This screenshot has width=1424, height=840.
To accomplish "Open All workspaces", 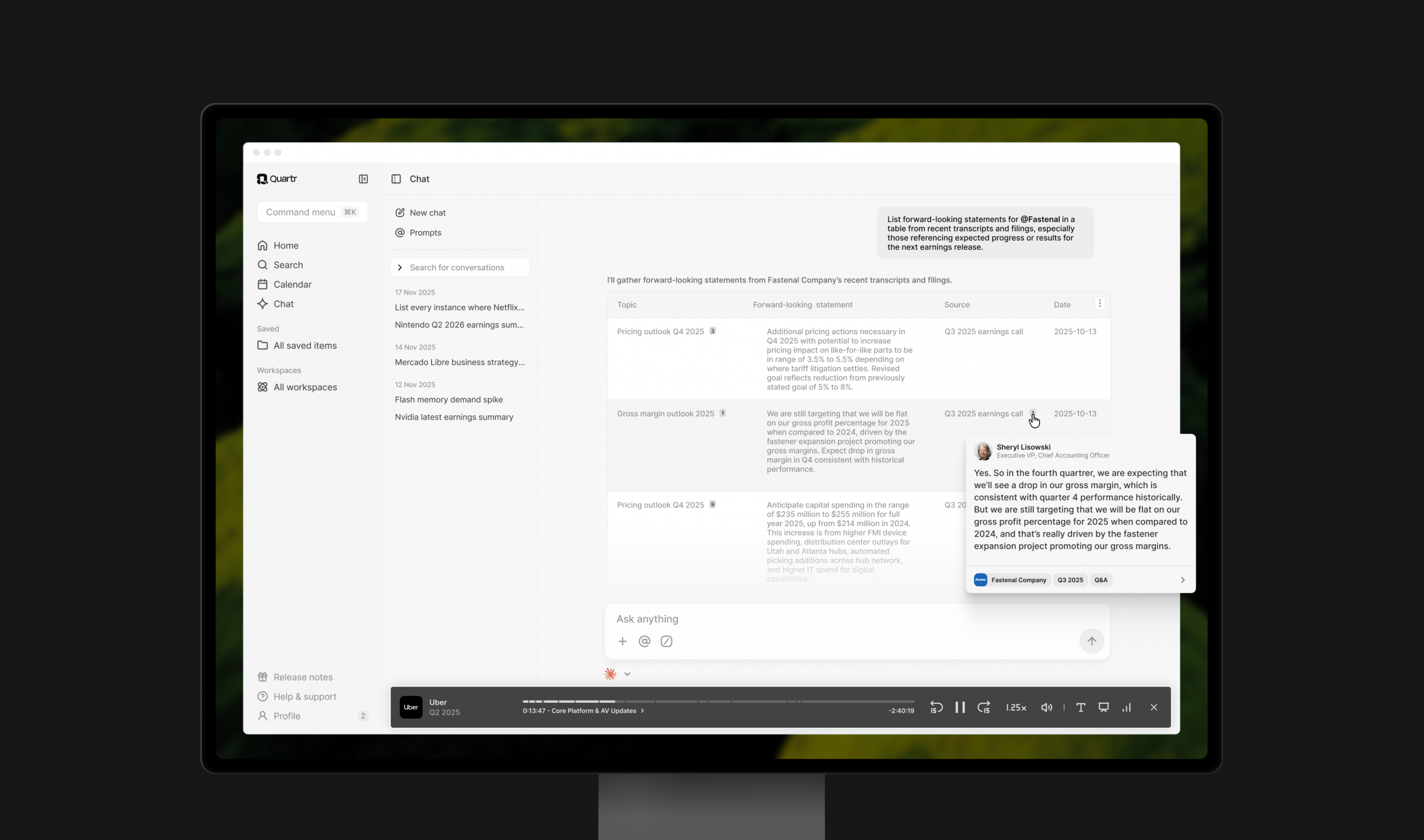I will click(296, 387).
